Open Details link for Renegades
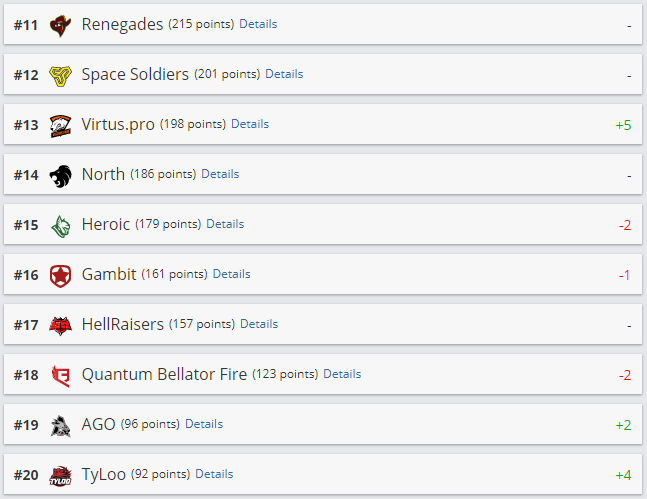The image size is (647, 499). pyautogui.click(x=258, y=24)
